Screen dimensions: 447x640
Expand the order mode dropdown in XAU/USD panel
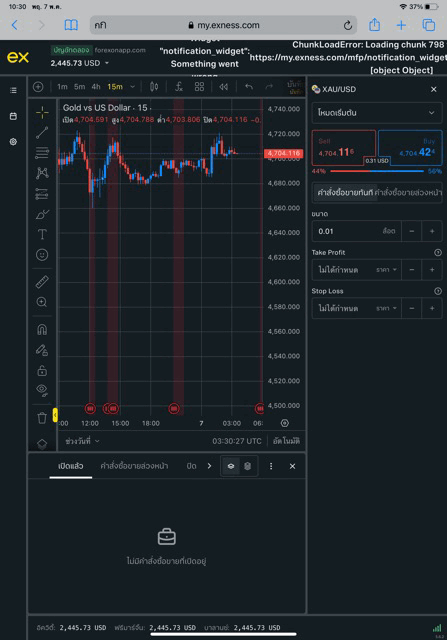(377, 113)
